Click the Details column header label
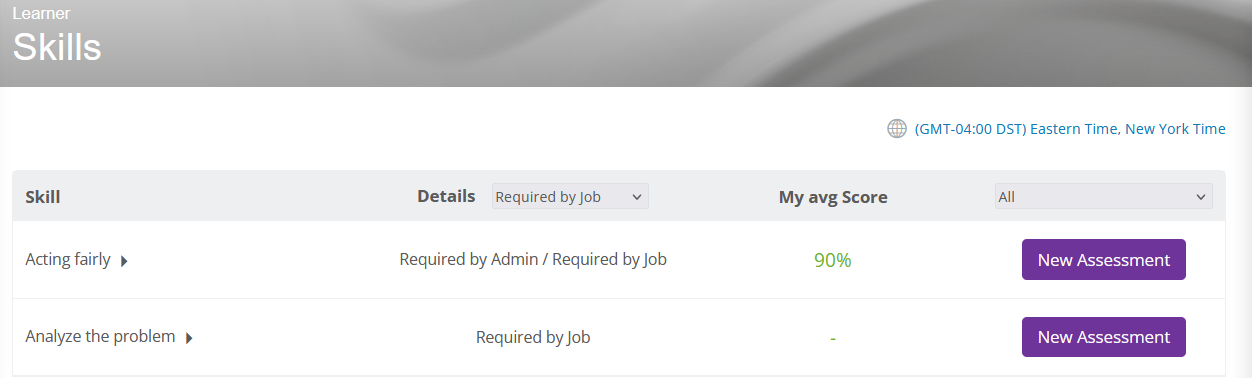1252x378 pixels. pyautogui.click(x=446, y=196)
